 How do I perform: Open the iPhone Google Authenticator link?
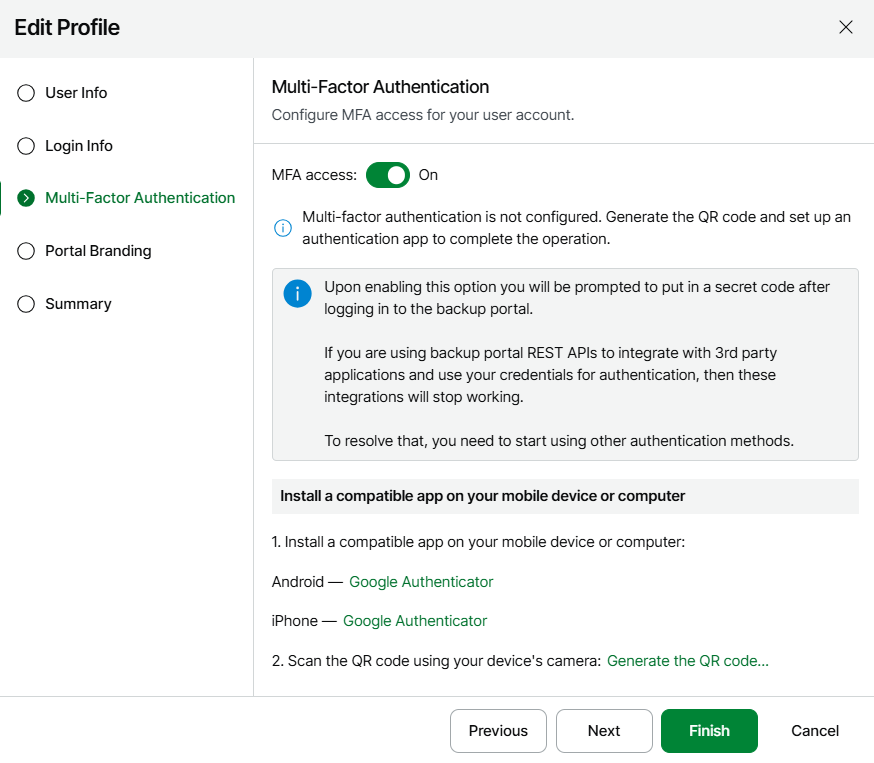point(415,621)
